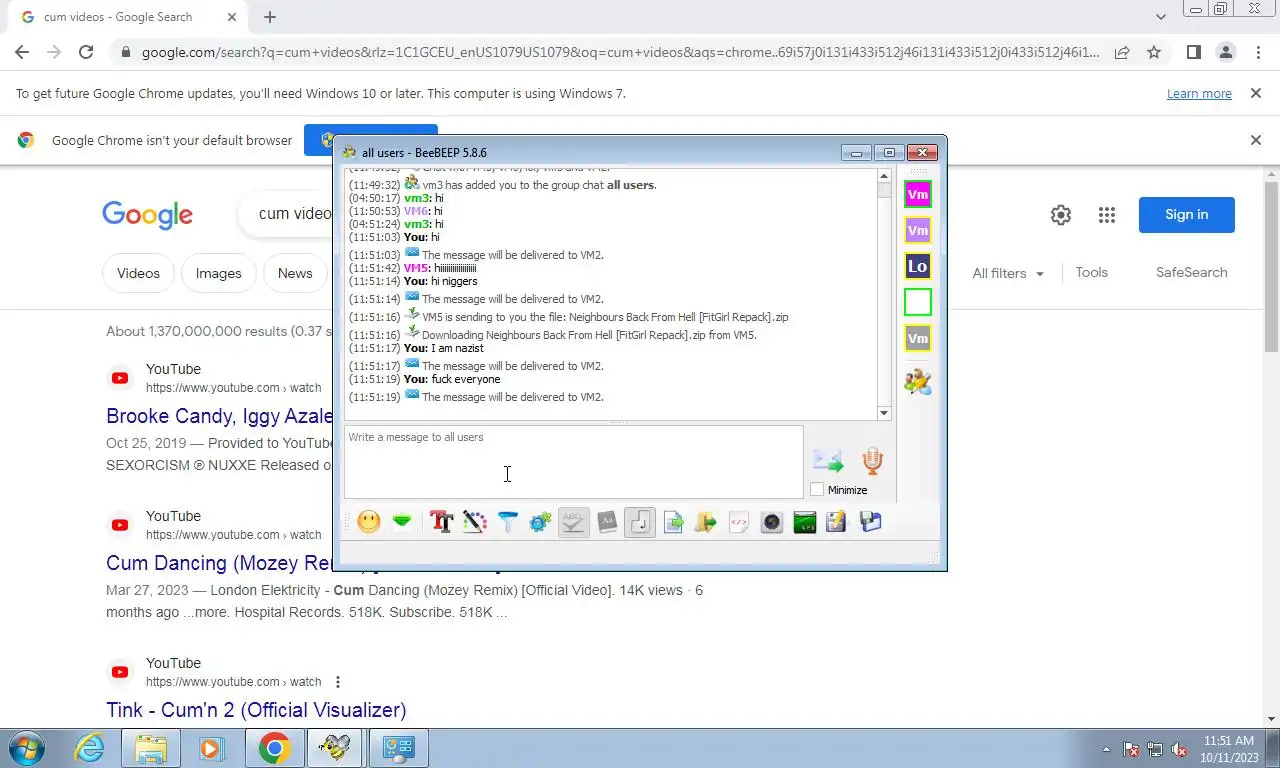The image size is (1280, 768).
Task: Click the send folder icon in BeeBEEP toolbar
Action: [706, 522]
